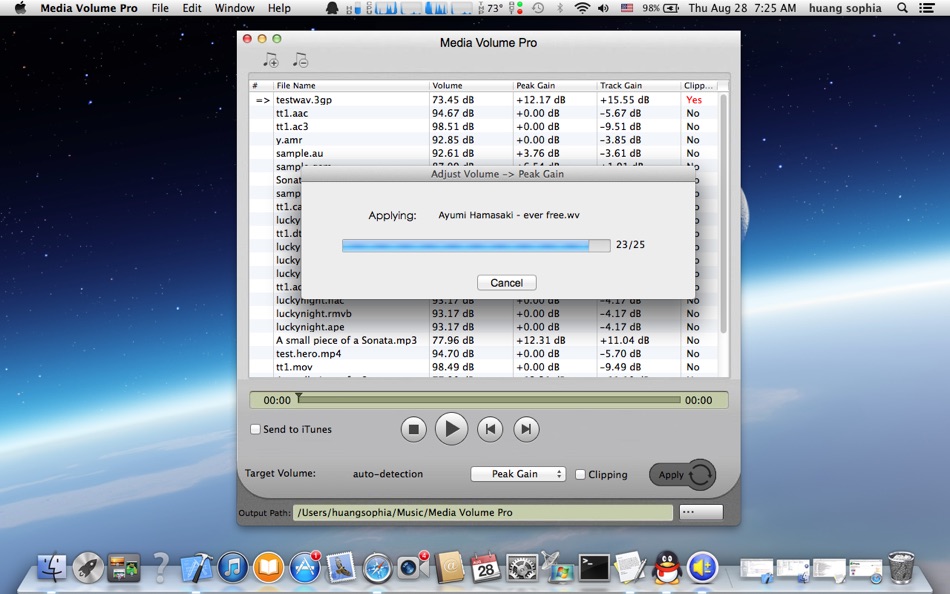Select the tt1.ac3 file row
This screenshot has height=594, width=950.
pyautogui.click(x=483, y=127)
